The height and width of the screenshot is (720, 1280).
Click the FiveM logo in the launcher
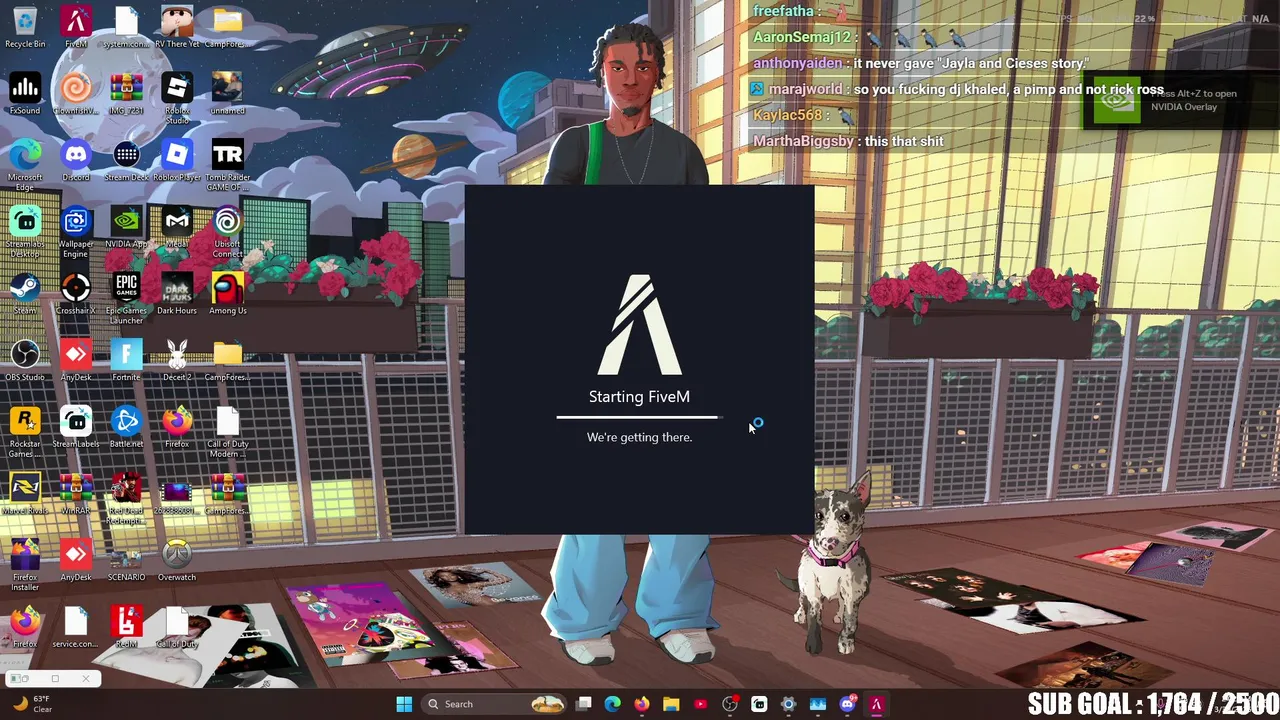639,326
